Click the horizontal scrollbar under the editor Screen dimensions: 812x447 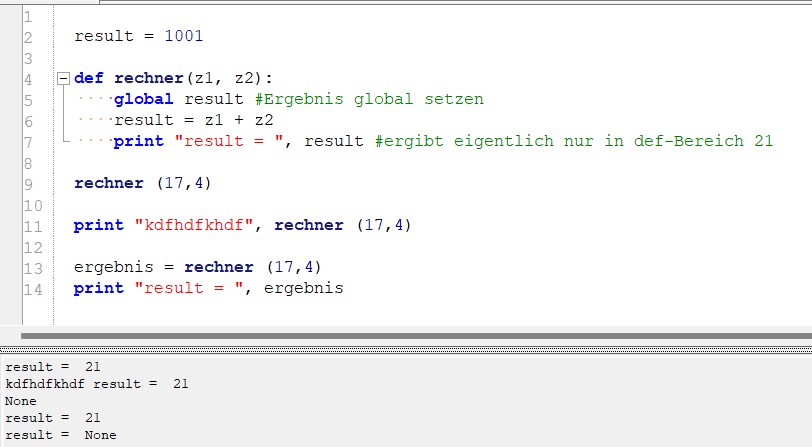point(416,336)
